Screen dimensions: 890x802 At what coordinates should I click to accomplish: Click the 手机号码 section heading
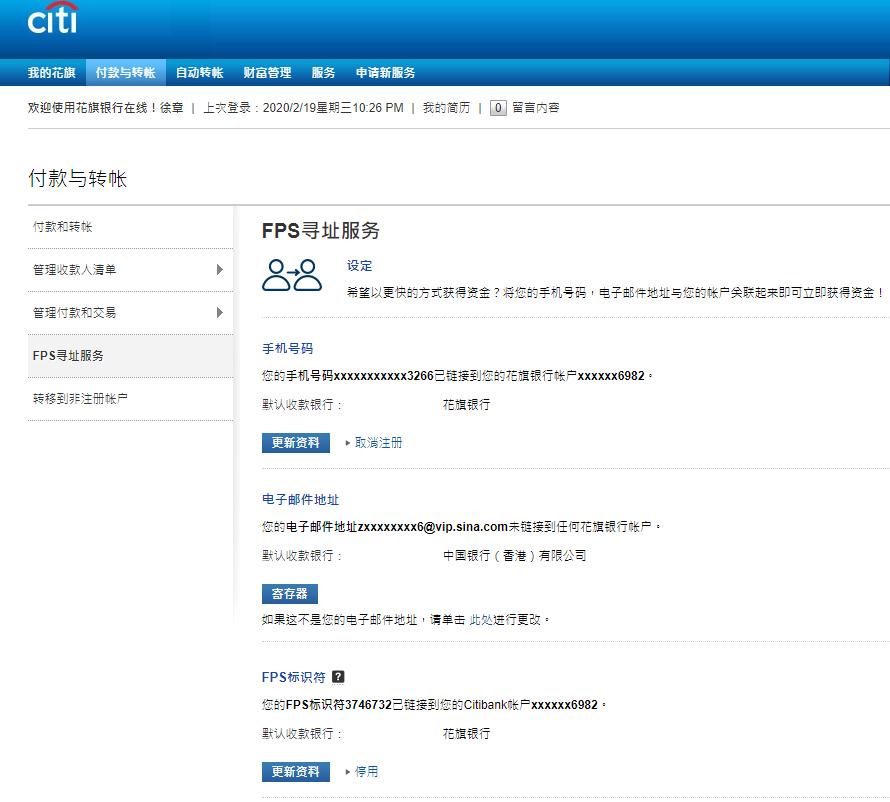(x=287, y=348)
